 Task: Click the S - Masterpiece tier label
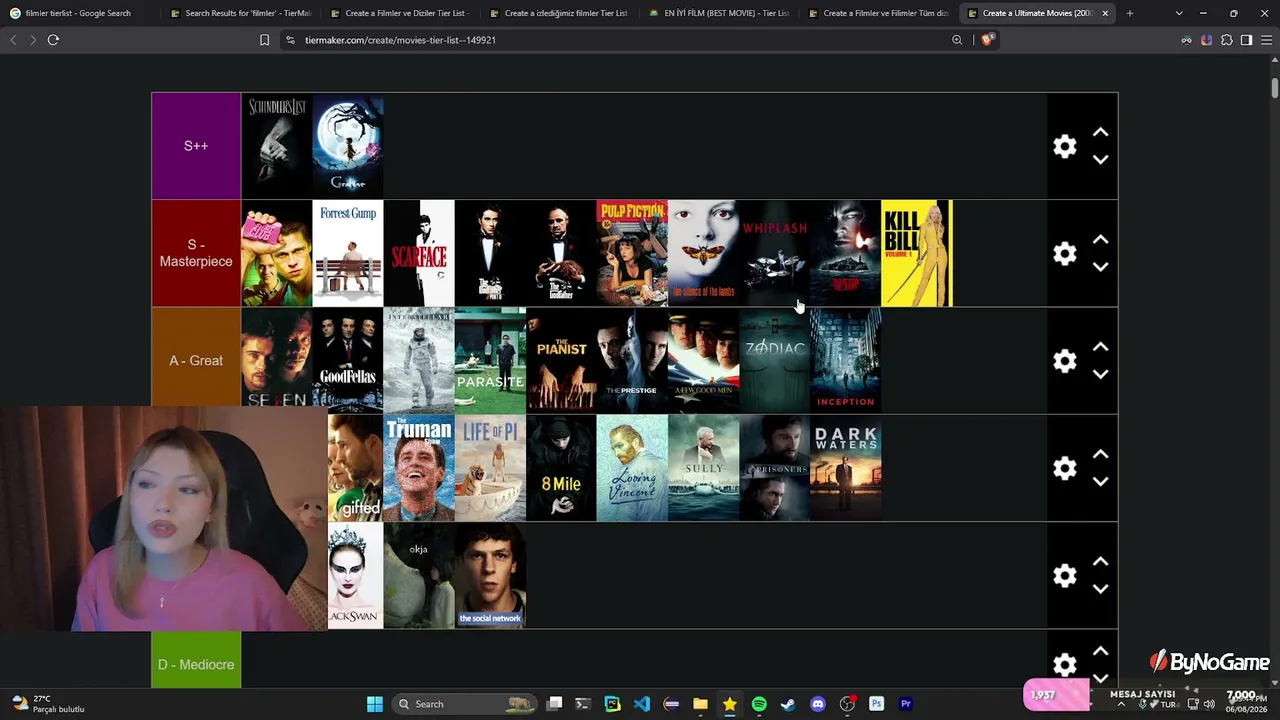click(196, 253)
